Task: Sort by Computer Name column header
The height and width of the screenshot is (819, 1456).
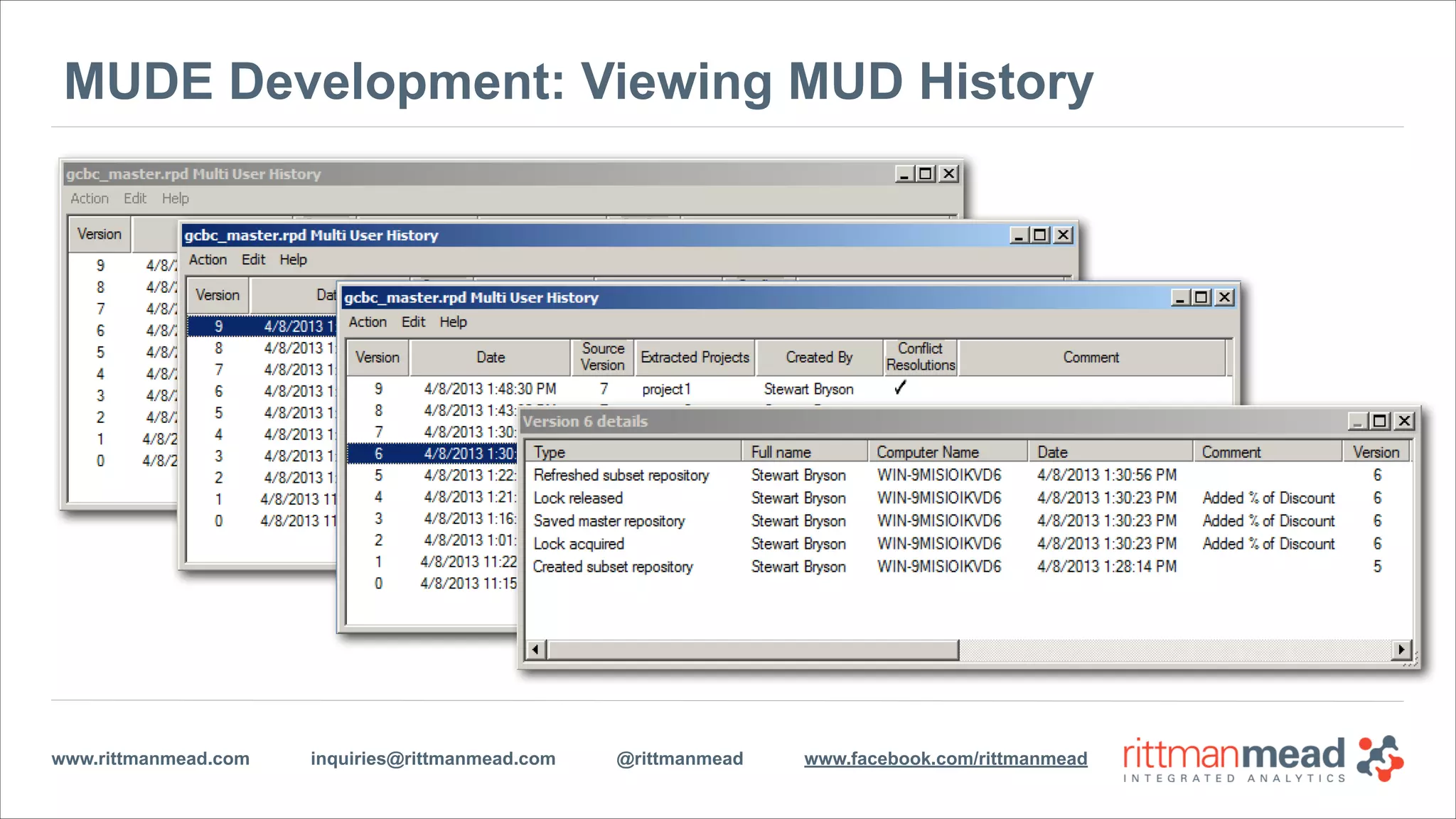Action: pos(927,452)
